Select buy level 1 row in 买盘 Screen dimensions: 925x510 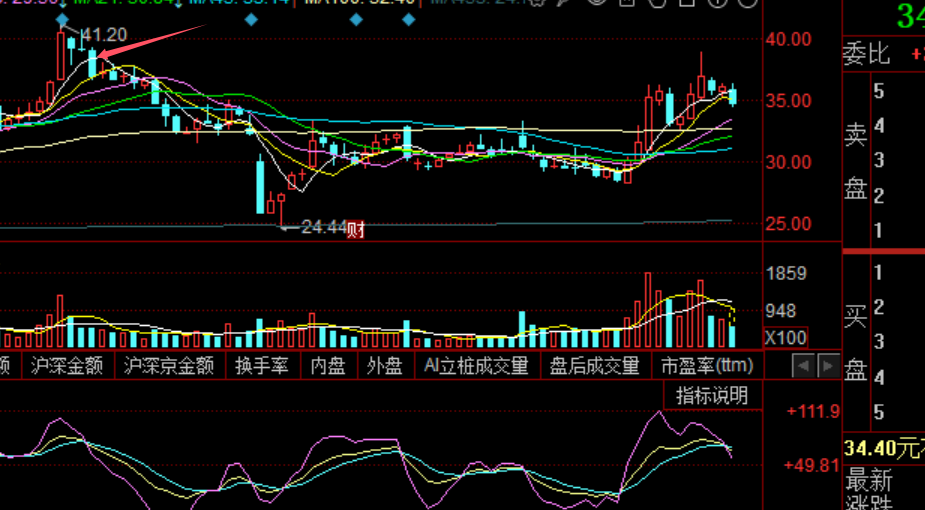tap(898, 272)
